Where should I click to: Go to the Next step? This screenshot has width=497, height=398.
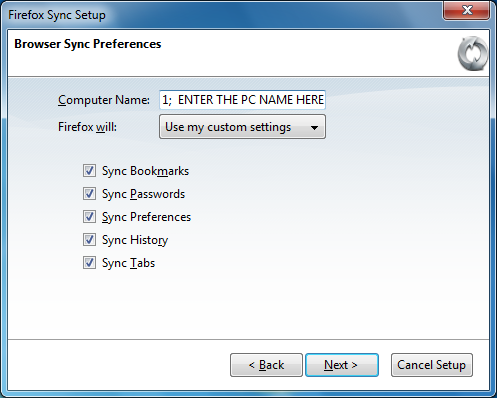click(342, 365)
